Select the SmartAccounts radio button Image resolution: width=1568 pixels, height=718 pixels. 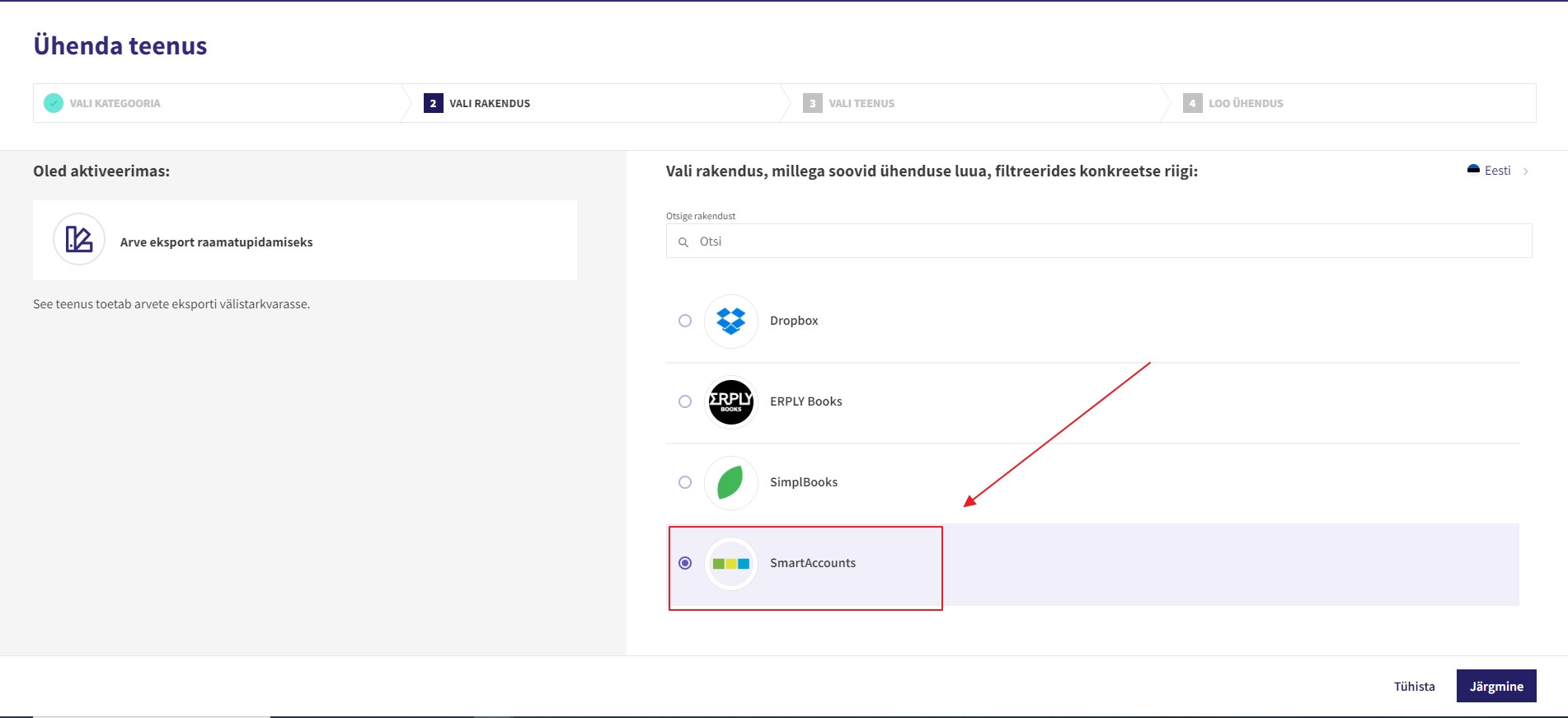685,563
